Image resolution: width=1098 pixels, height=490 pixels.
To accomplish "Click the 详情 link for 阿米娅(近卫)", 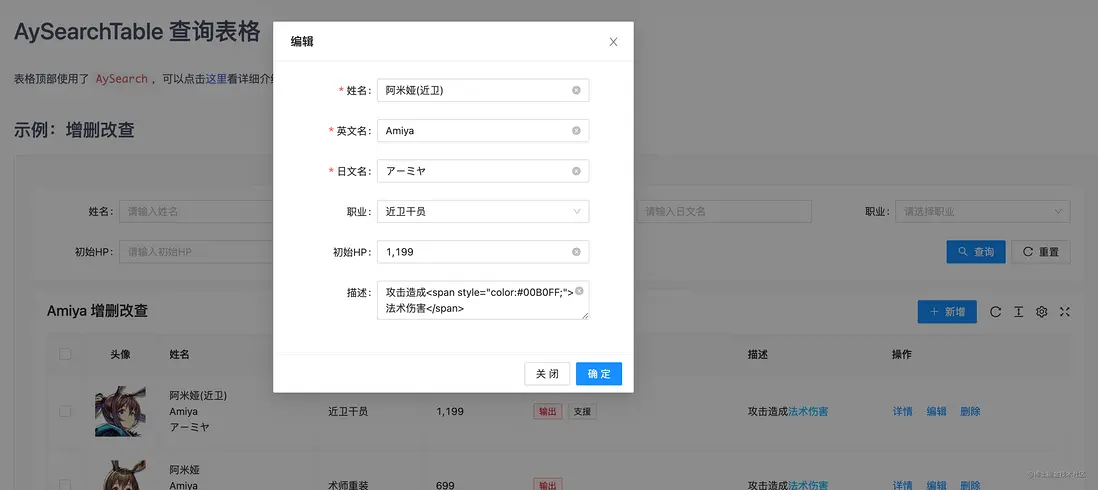I will click(903, 412).
